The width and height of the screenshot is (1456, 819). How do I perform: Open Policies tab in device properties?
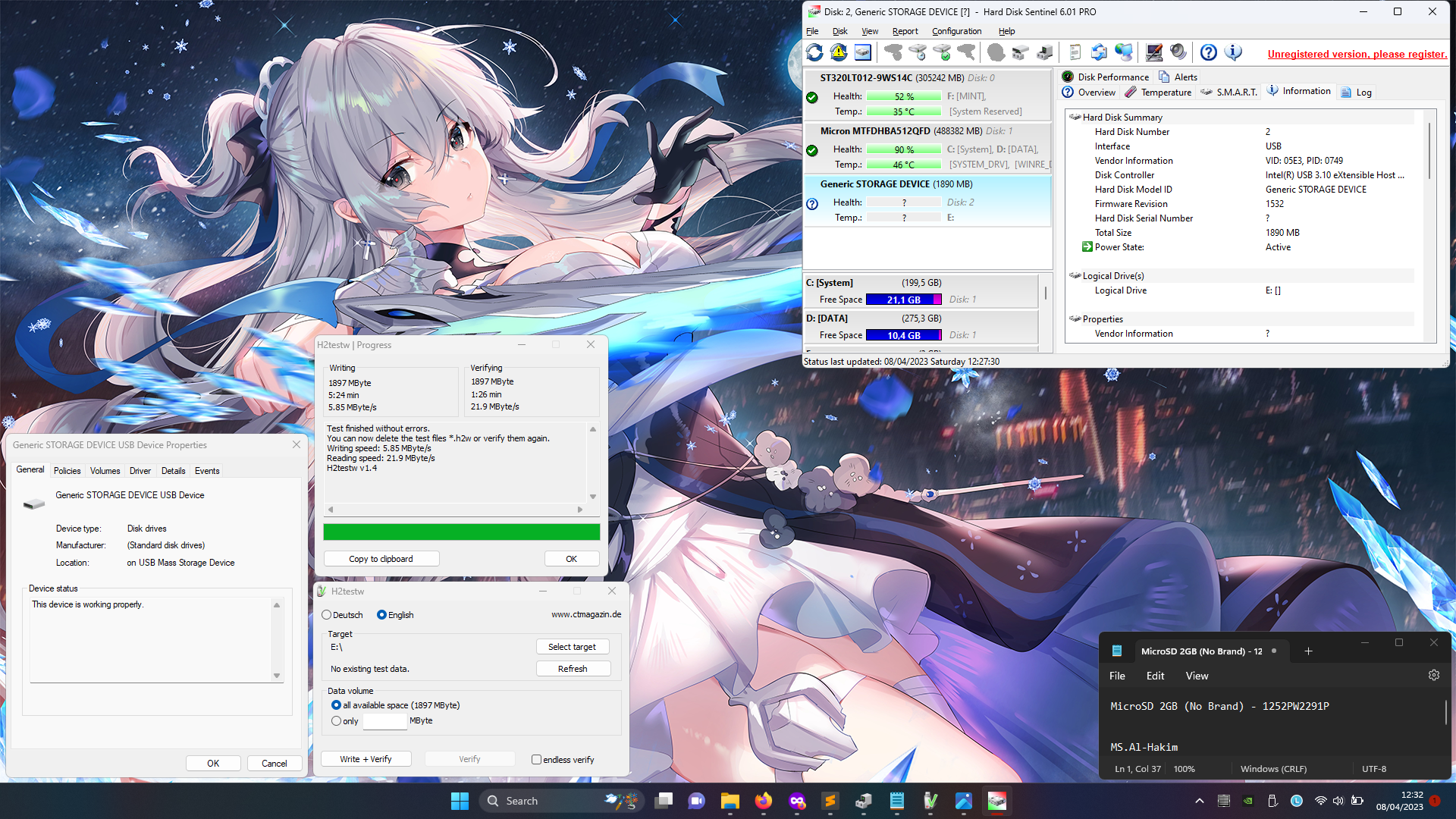(x=67, y=471)
